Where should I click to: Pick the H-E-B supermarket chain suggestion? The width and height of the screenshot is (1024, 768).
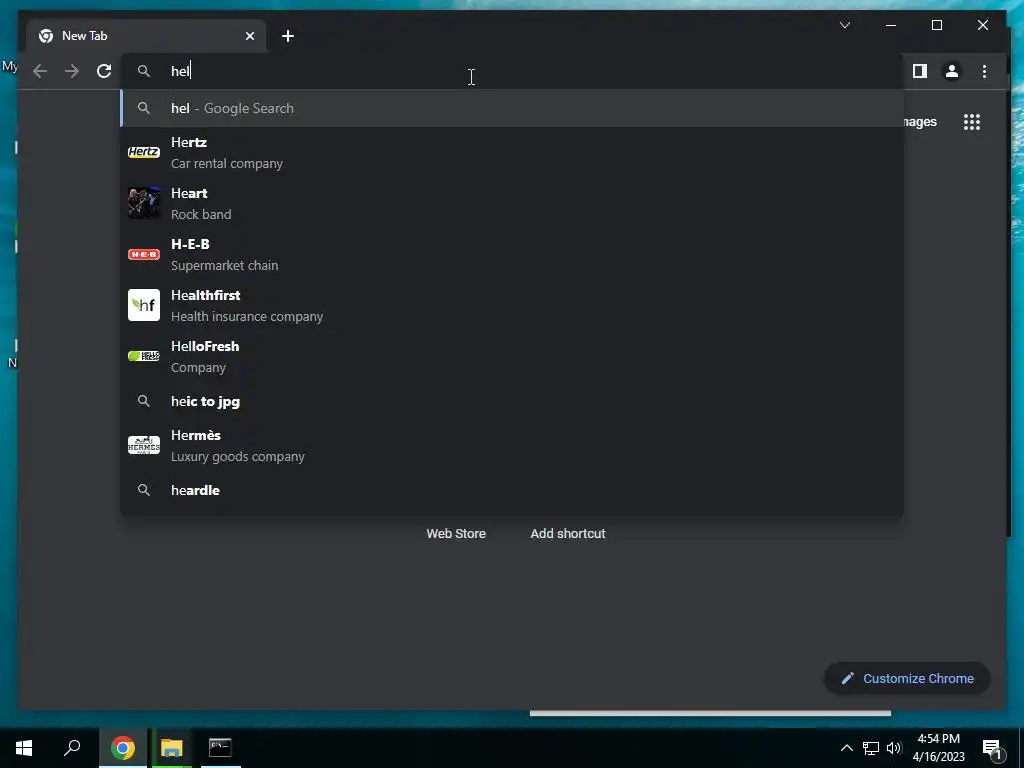tap(512, 255)
